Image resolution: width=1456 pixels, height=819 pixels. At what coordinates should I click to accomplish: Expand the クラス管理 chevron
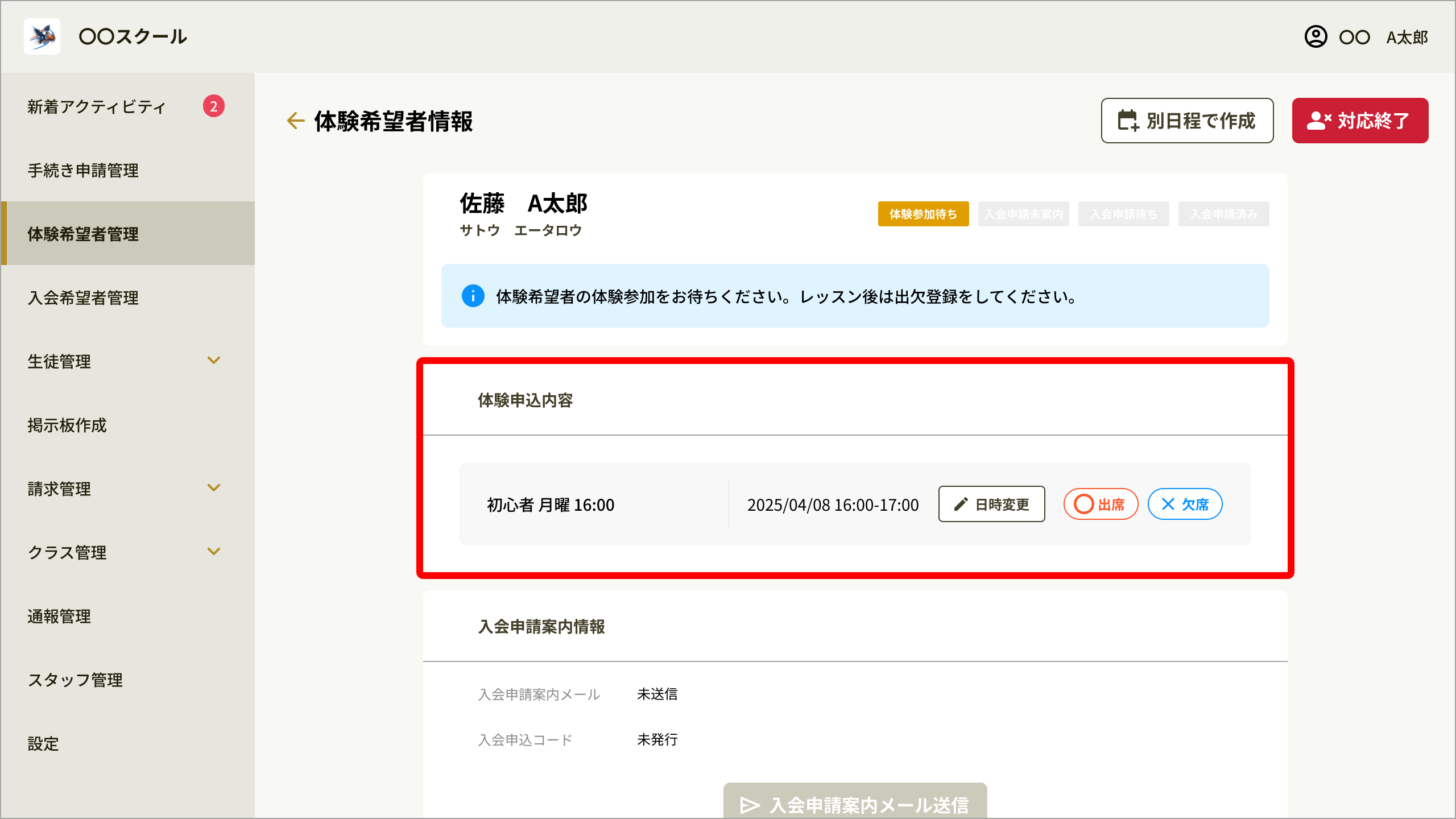pos(214,552)
